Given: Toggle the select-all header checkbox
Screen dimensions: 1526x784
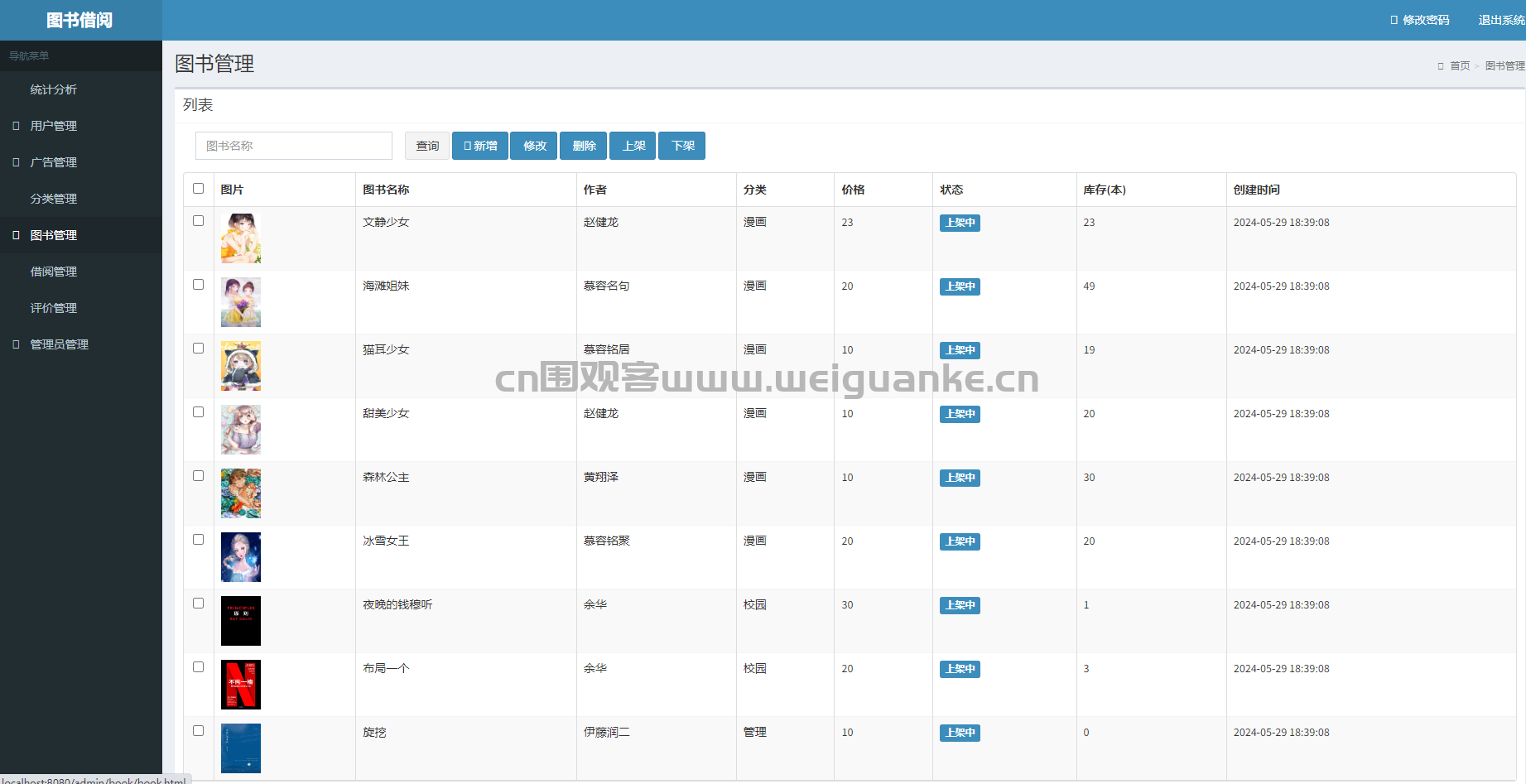Looking at the screenshot, I should click(x=199, y=189).
